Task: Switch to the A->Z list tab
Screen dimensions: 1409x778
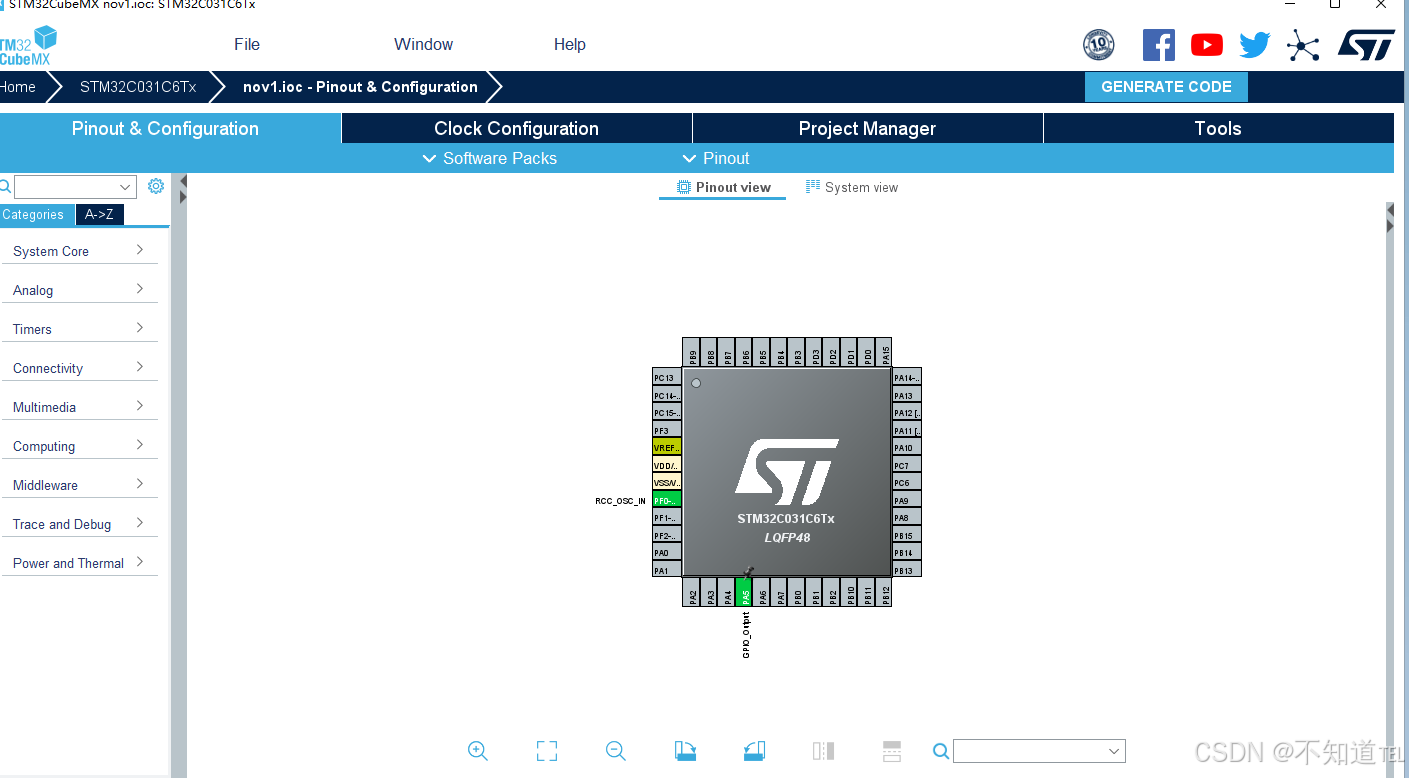Action: 99,214
